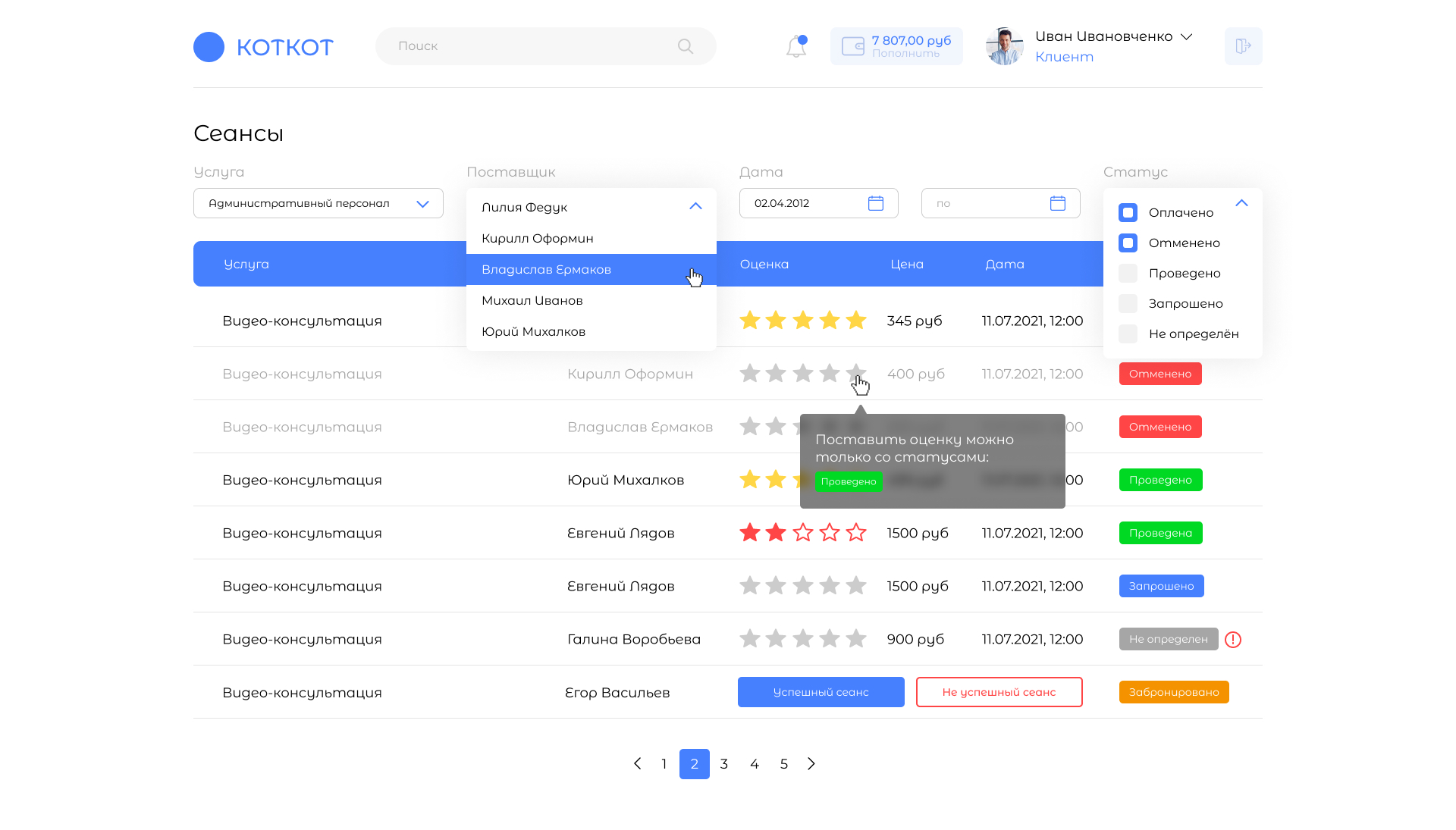Choose 'Юрий Михалков' in supplier list
Image resolution: width=1456 pixels, height=830 pixels.
coord(533,331)
